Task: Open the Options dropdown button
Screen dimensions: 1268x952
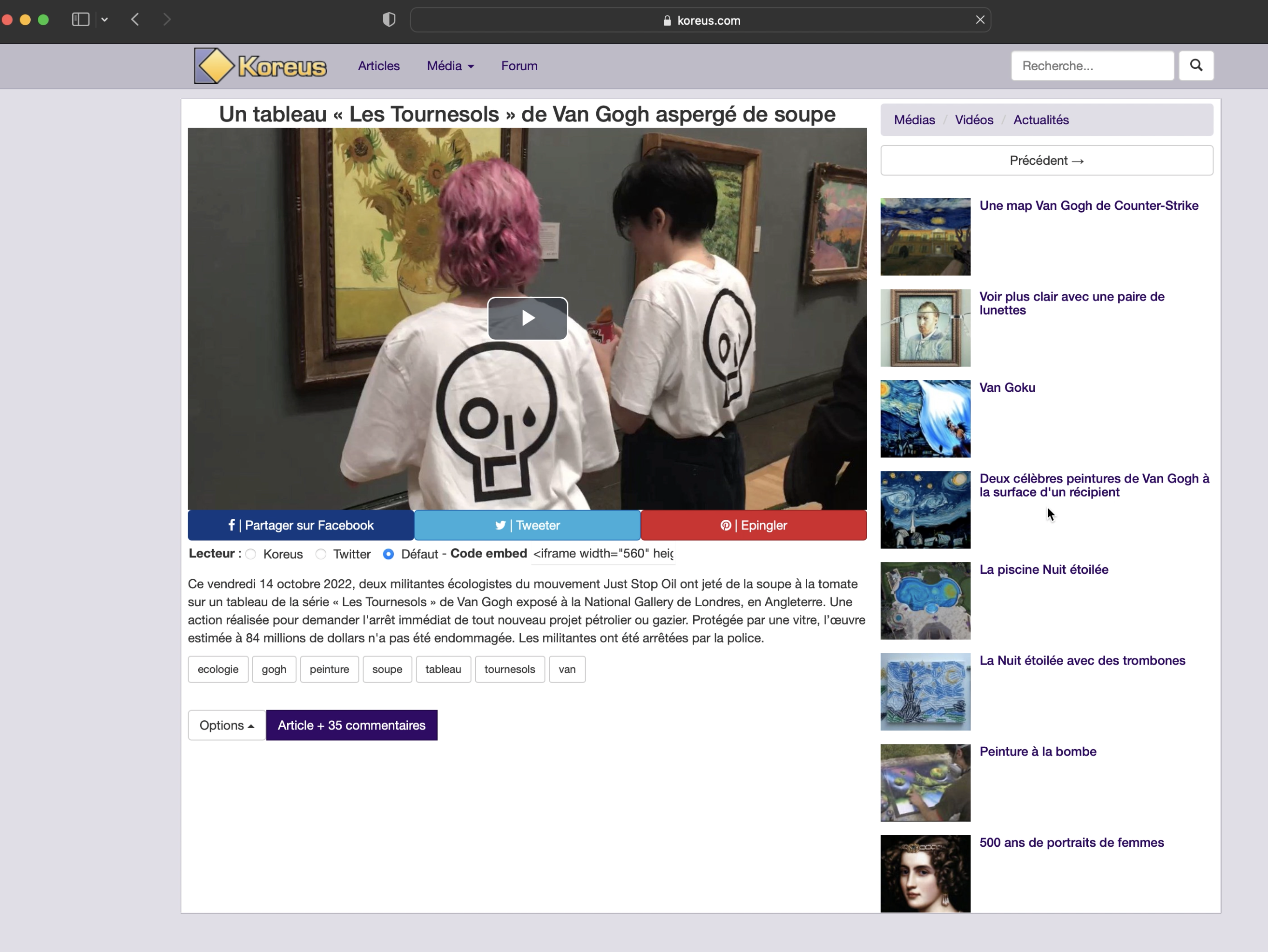Action: click(x=226, y=725)
